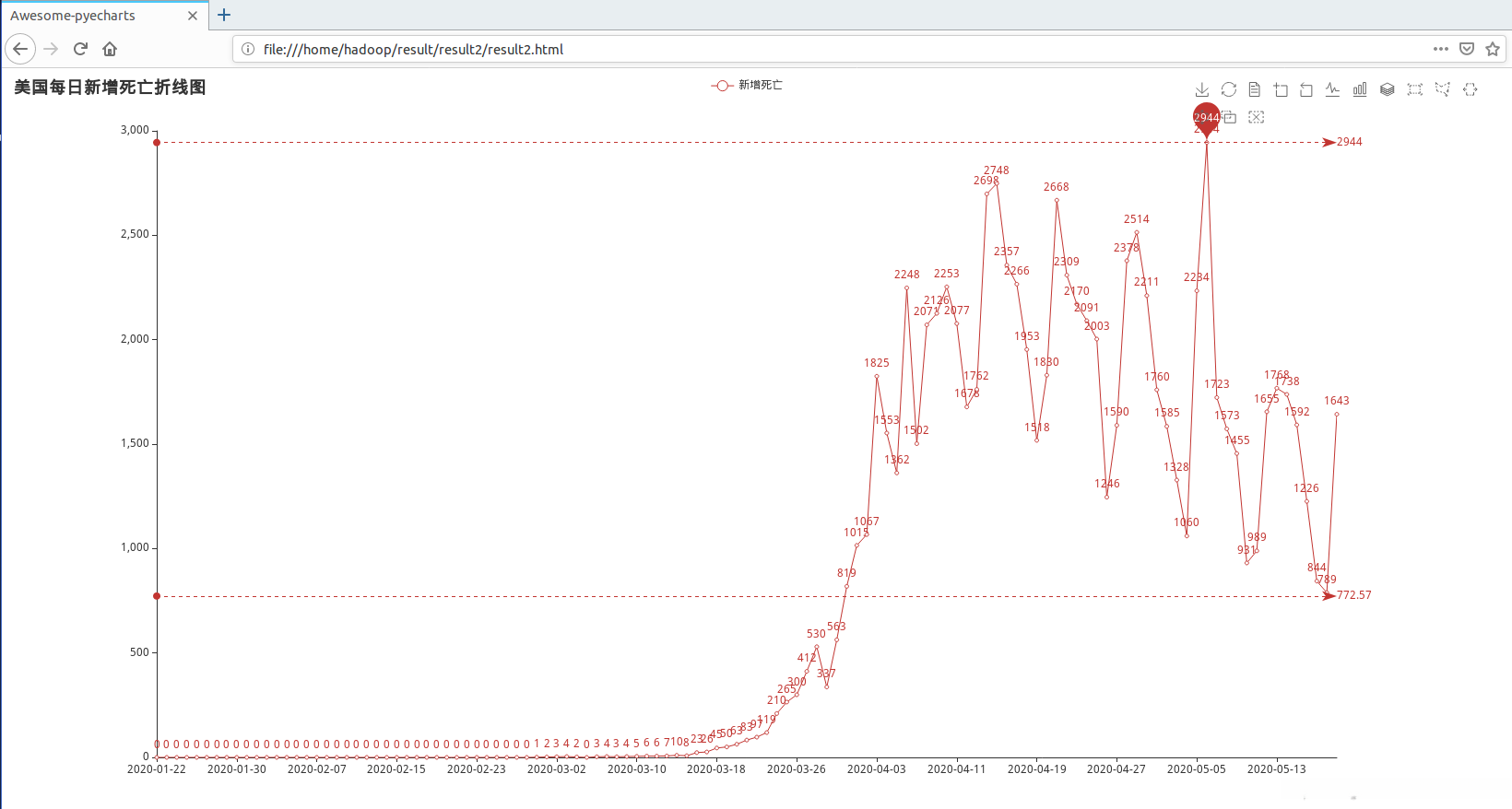The width and height of the screenshot is (1512, 809).
Task: Go back with the browser back arrow
Action: (20, 49)
